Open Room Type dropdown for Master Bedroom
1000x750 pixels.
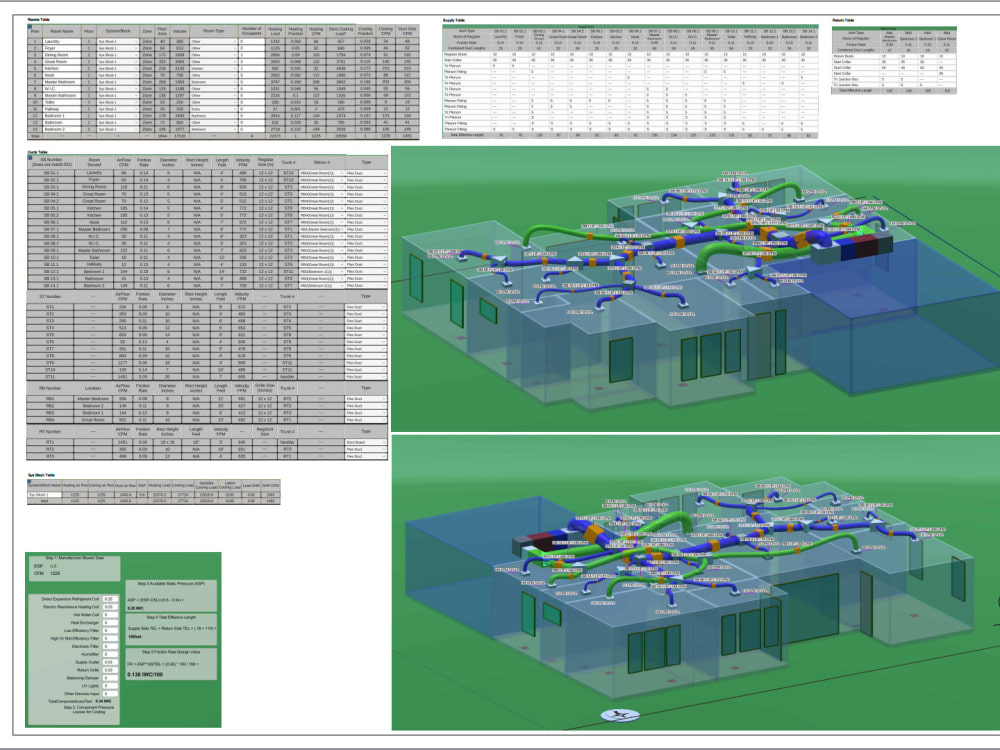coord(214,82)
